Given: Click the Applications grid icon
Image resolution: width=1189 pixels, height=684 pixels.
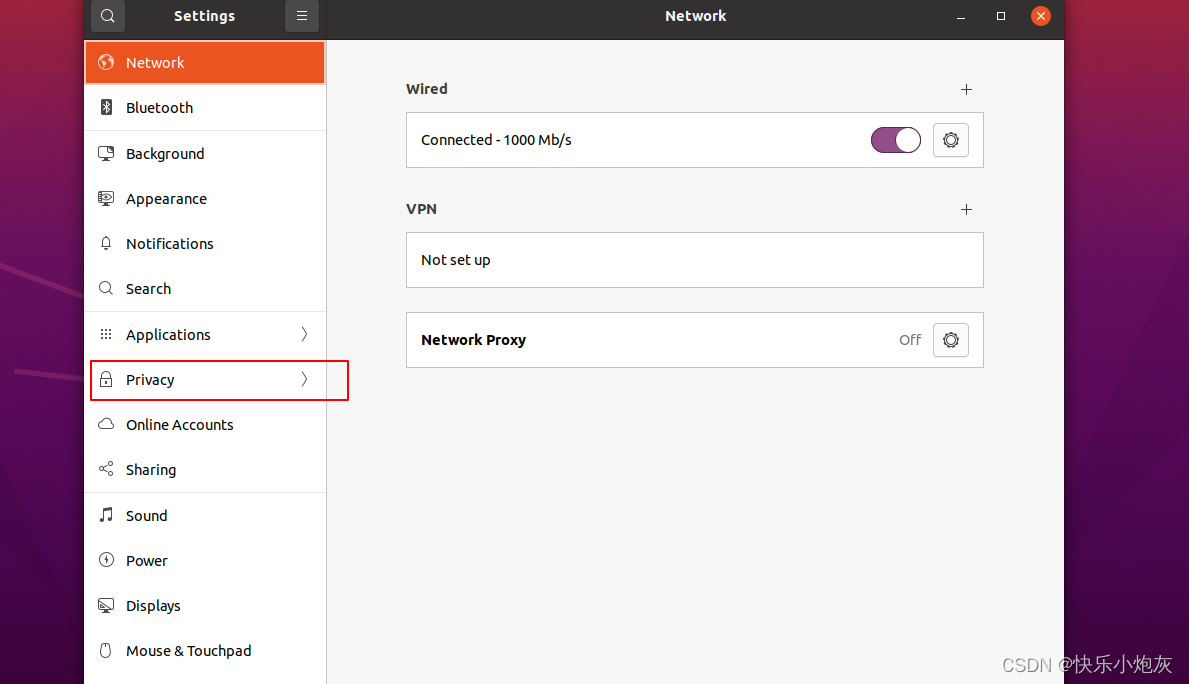Looking at the screenshot, I should click(106, 334).
